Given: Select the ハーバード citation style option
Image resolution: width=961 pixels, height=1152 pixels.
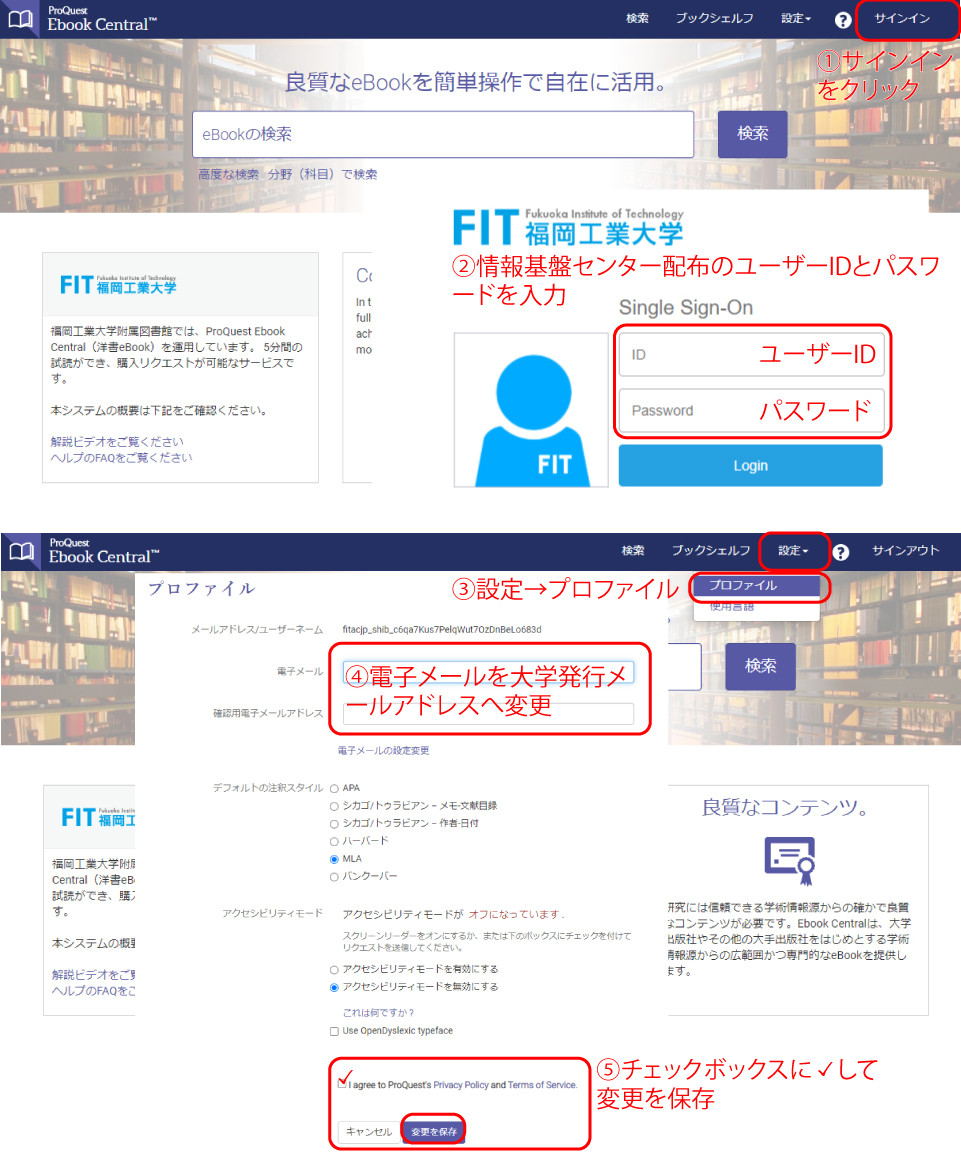Looking at the screenshot, I should 334,841.
